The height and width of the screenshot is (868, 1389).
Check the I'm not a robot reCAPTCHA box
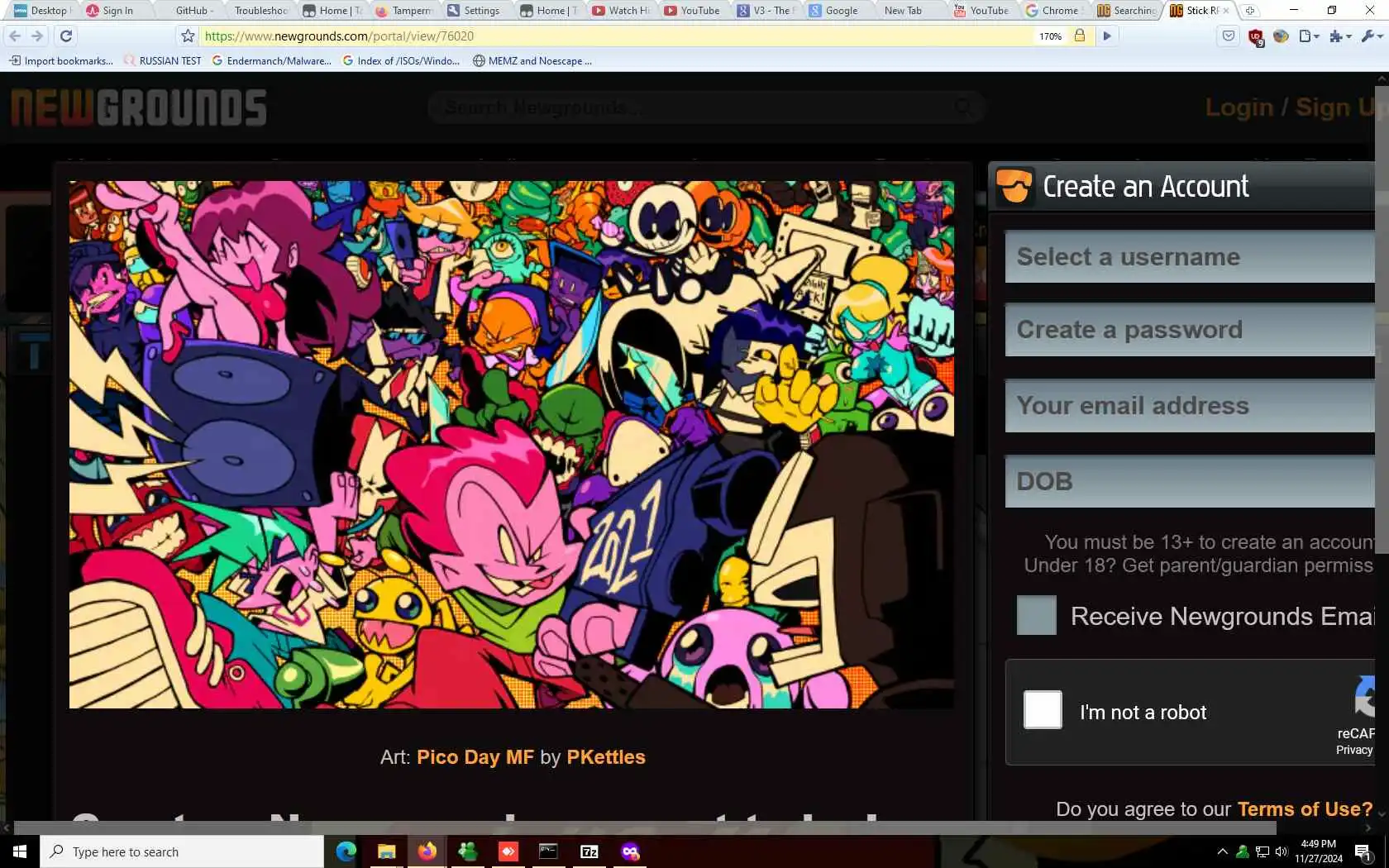click(x=1043, y=709)
